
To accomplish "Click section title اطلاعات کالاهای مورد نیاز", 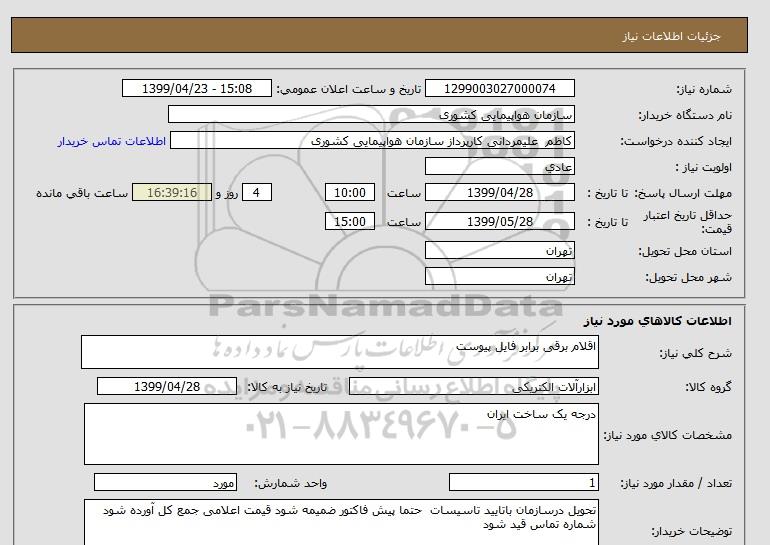I will pyautogui.click(x=658, y=321).
